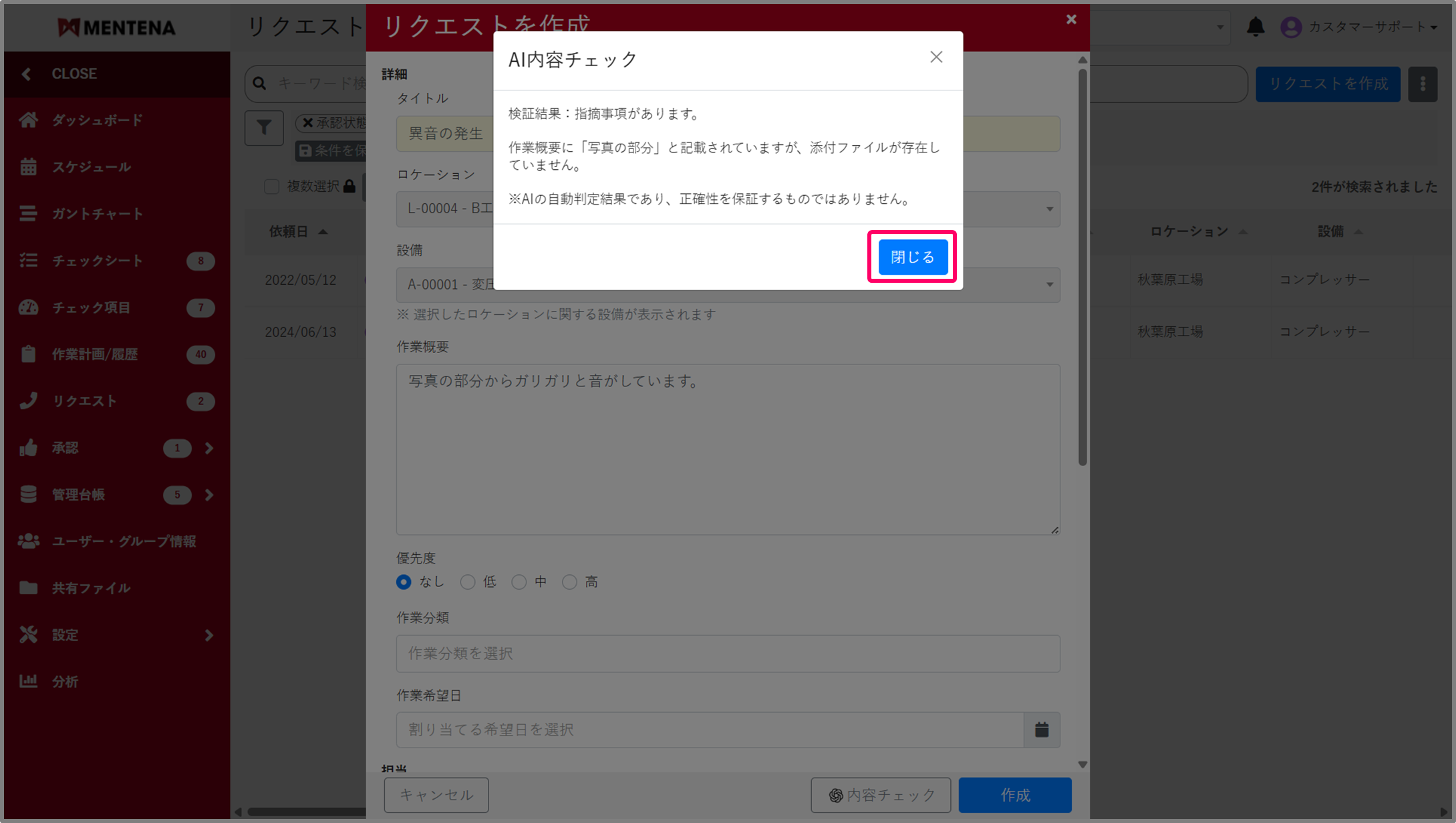Click the notification bell icon
Screen dimensions: 1456x823
click(1255, 27)
